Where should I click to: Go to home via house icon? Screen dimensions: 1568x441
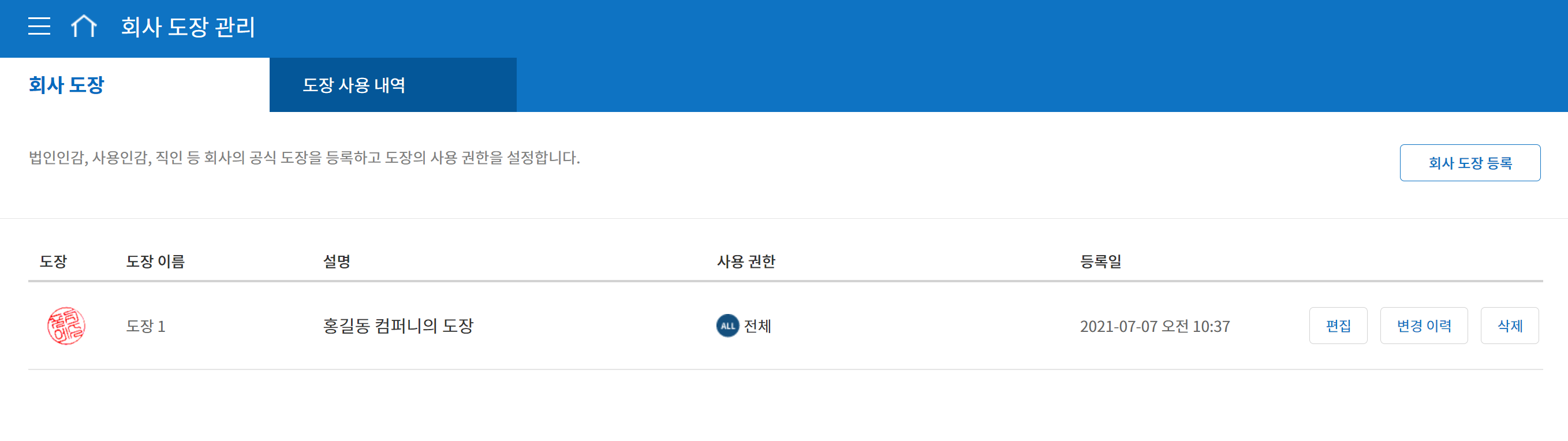tap(84, 26)
